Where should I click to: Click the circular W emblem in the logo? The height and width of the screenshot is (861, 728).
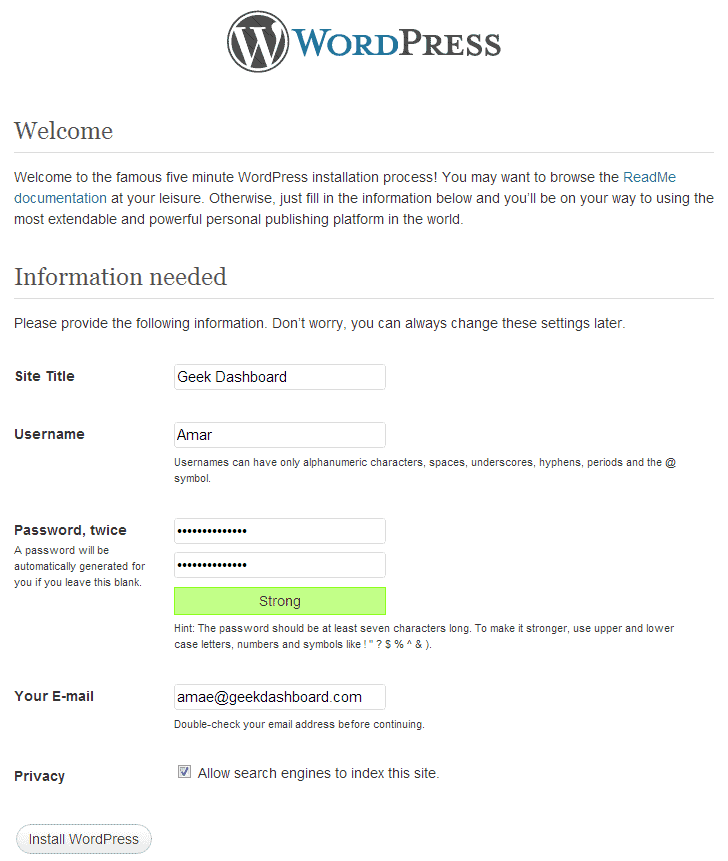257,41
